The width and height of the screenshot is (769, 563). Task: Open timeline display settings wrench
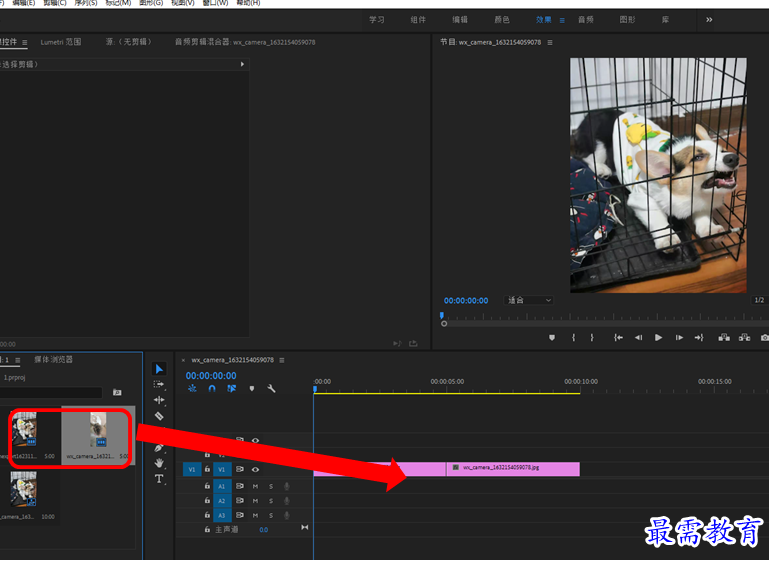coord(271,388)
